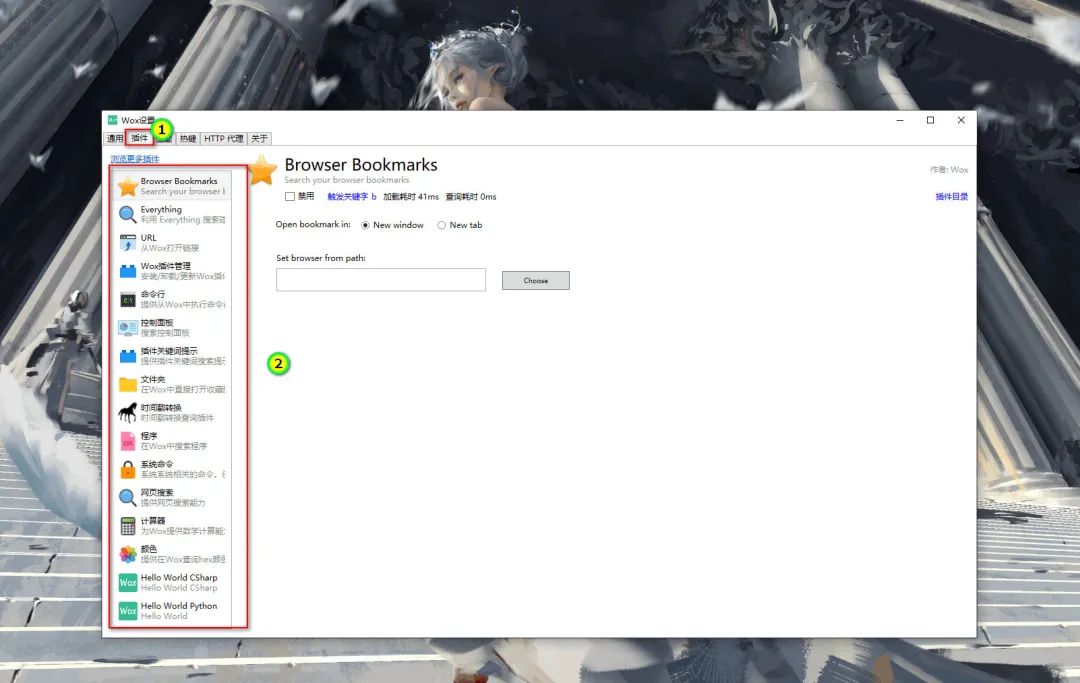The width and height of the screenshot is (1080, 683).
Task: Open the HTTP 代理 tab
Action: (x=223, y=138)
